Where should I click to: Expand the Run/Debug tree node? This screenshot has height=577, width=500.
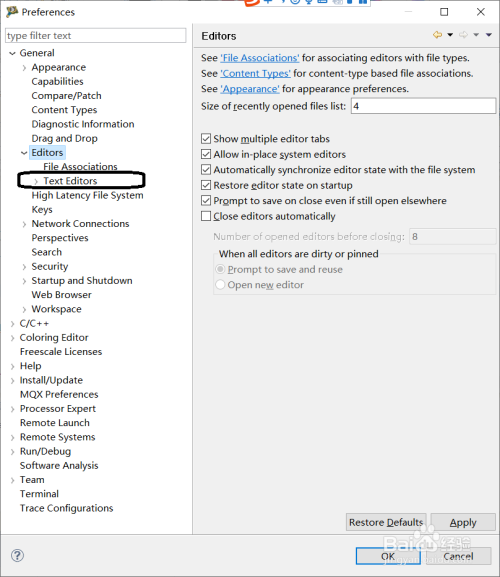point(13,452)
